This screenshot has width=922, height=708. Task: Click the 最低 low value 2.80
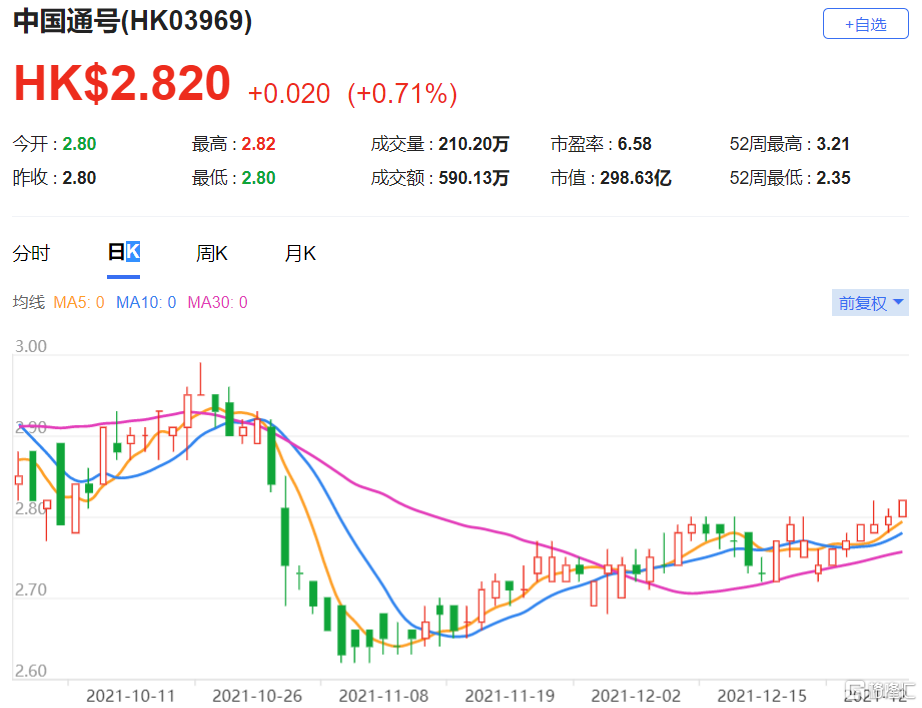(x=259, y=178)
